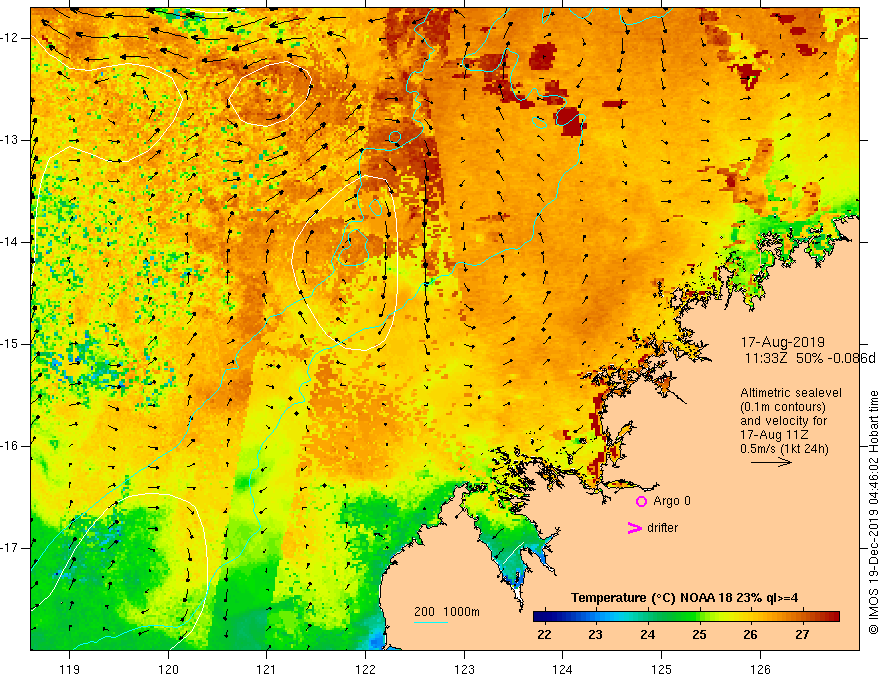Click the longitude 125 axis label
The height and width of the screenshot is (680, 880).
(662, 669)
